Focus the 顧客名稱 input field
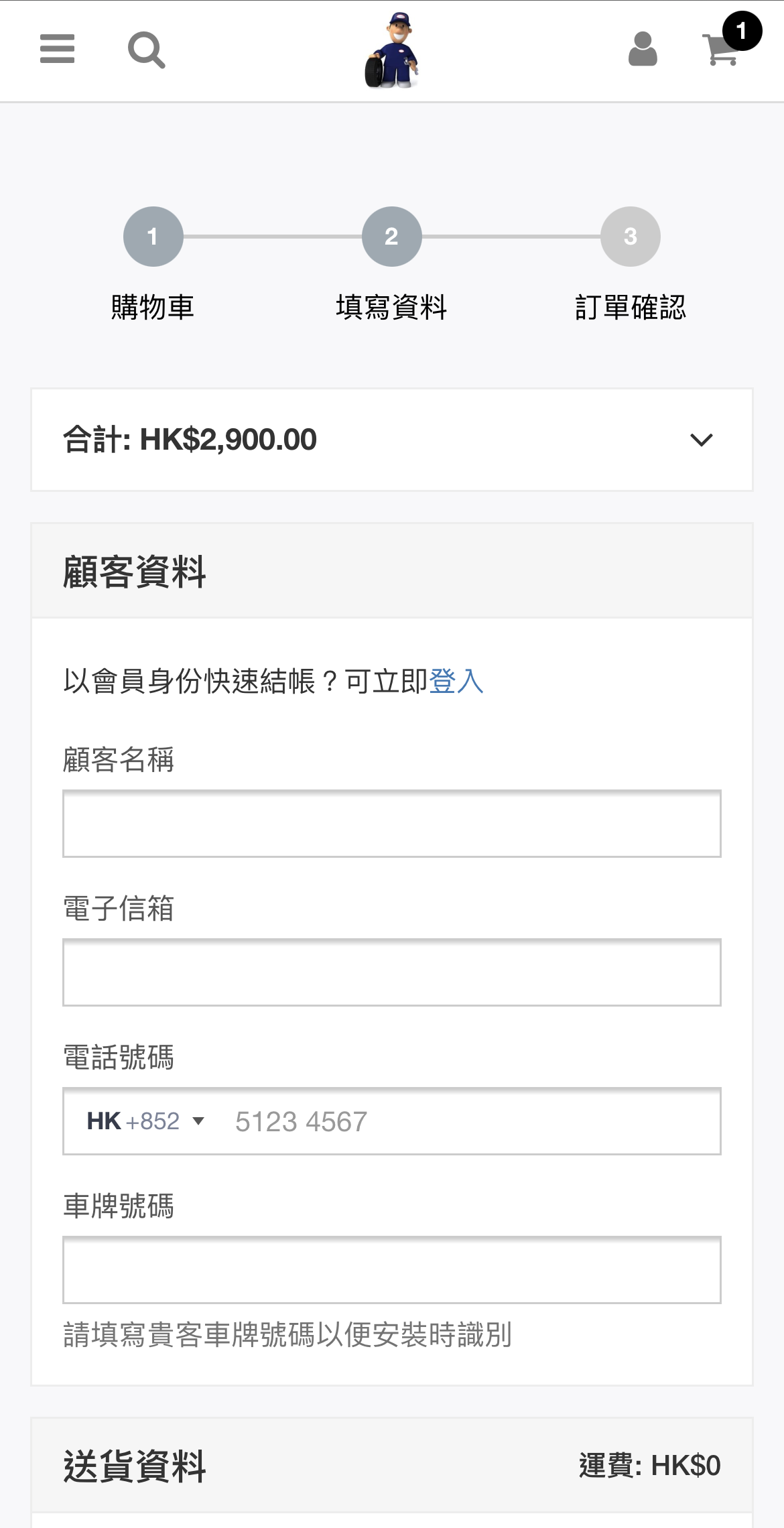 pyautogui.click(x=392, y=824)
